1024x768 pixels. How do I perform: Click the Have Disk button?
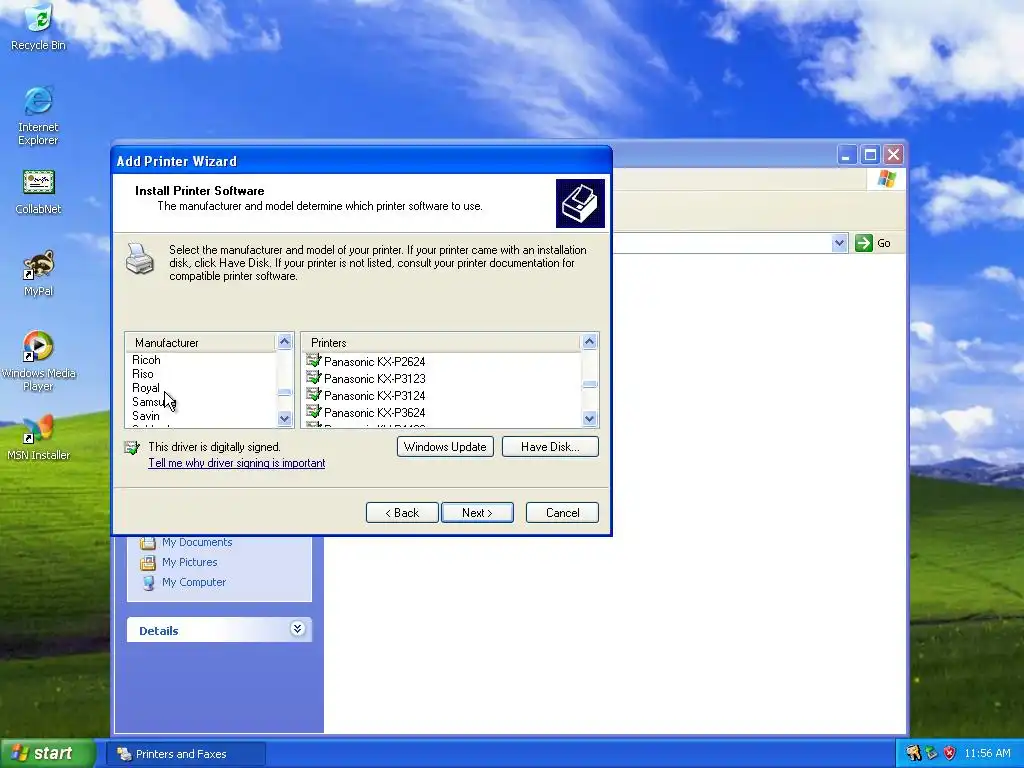tap(550, 447)
